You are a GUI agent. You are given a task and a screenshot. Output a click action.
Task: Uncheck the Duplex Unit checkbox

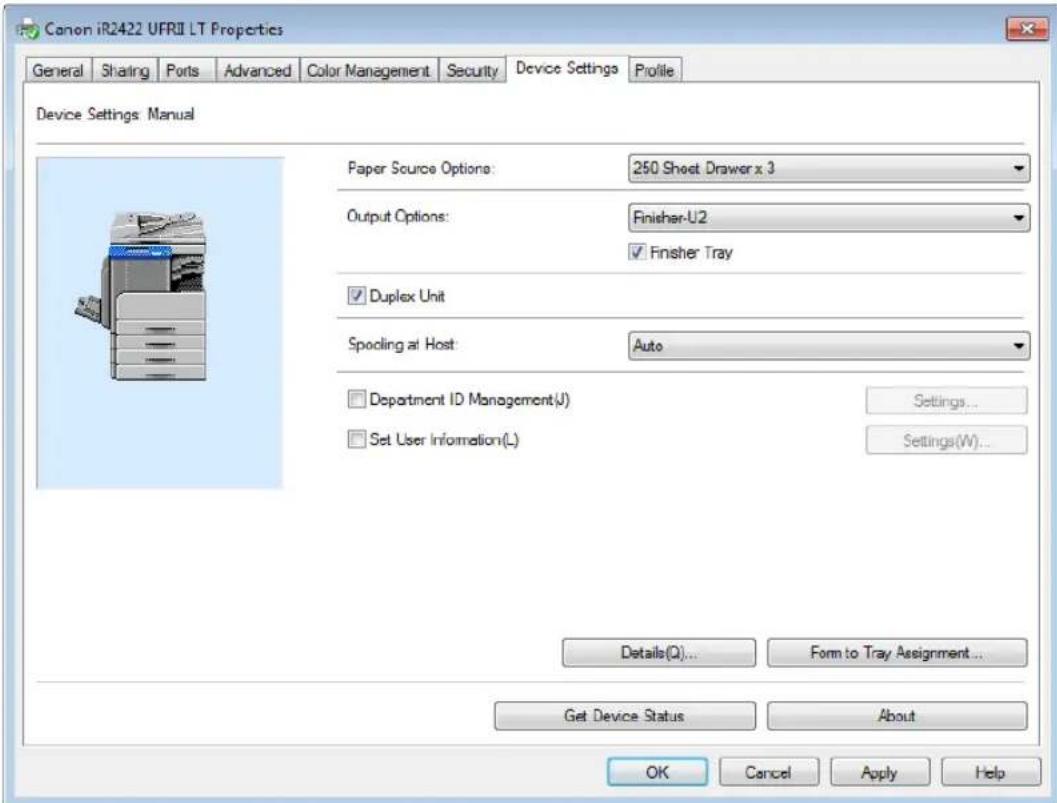[357, 296]
